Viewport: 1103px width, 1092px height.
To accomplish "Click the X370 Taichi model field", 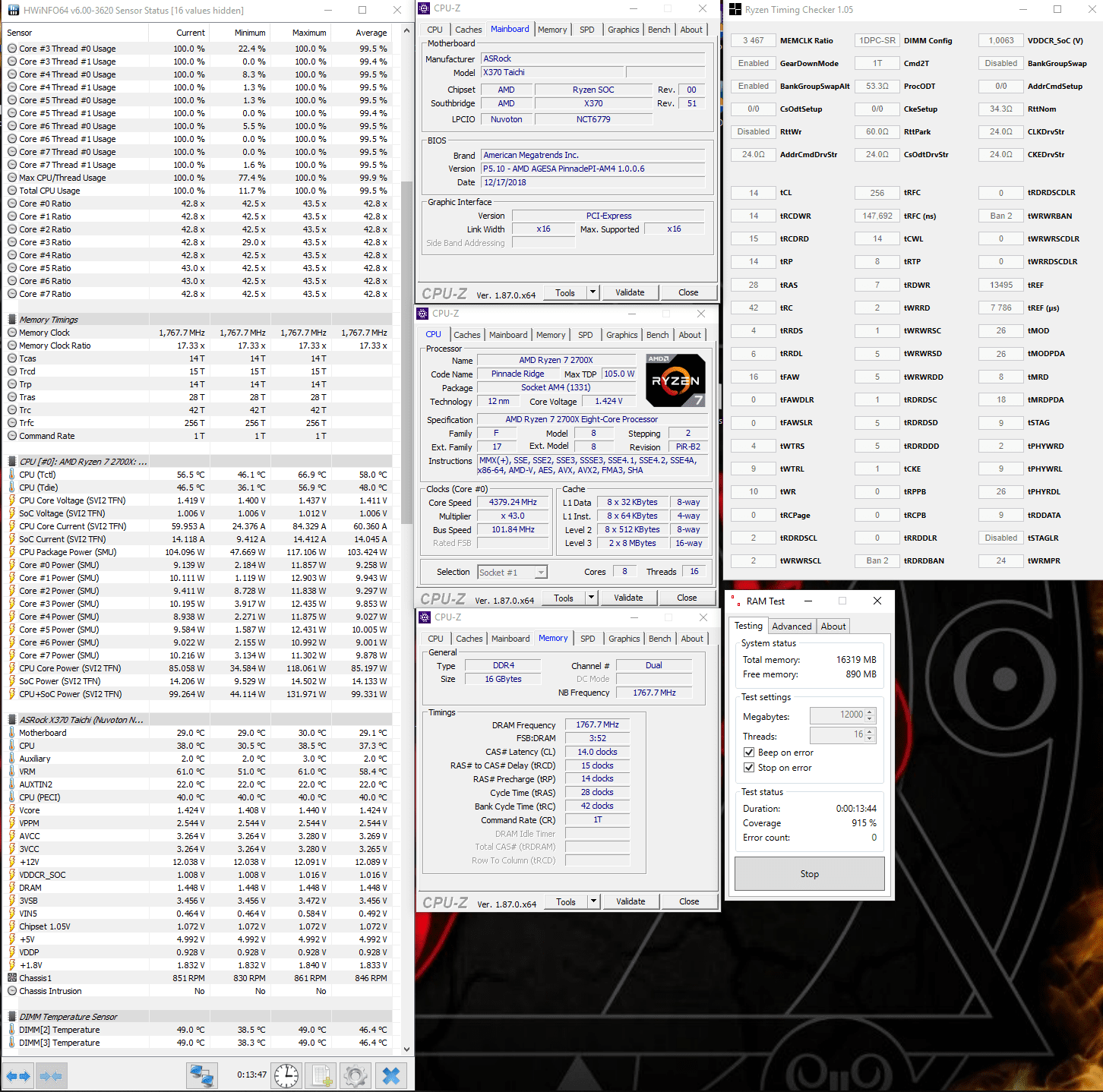I will coord(552,73).
